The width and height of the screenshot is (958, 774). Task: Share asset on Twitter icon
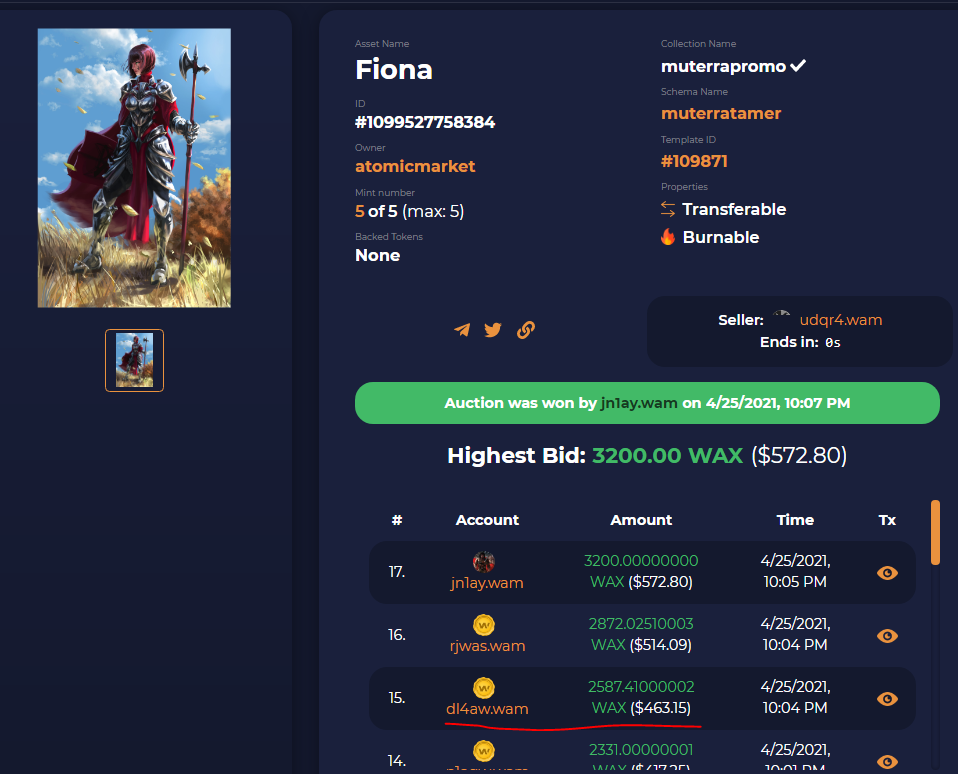493,330
